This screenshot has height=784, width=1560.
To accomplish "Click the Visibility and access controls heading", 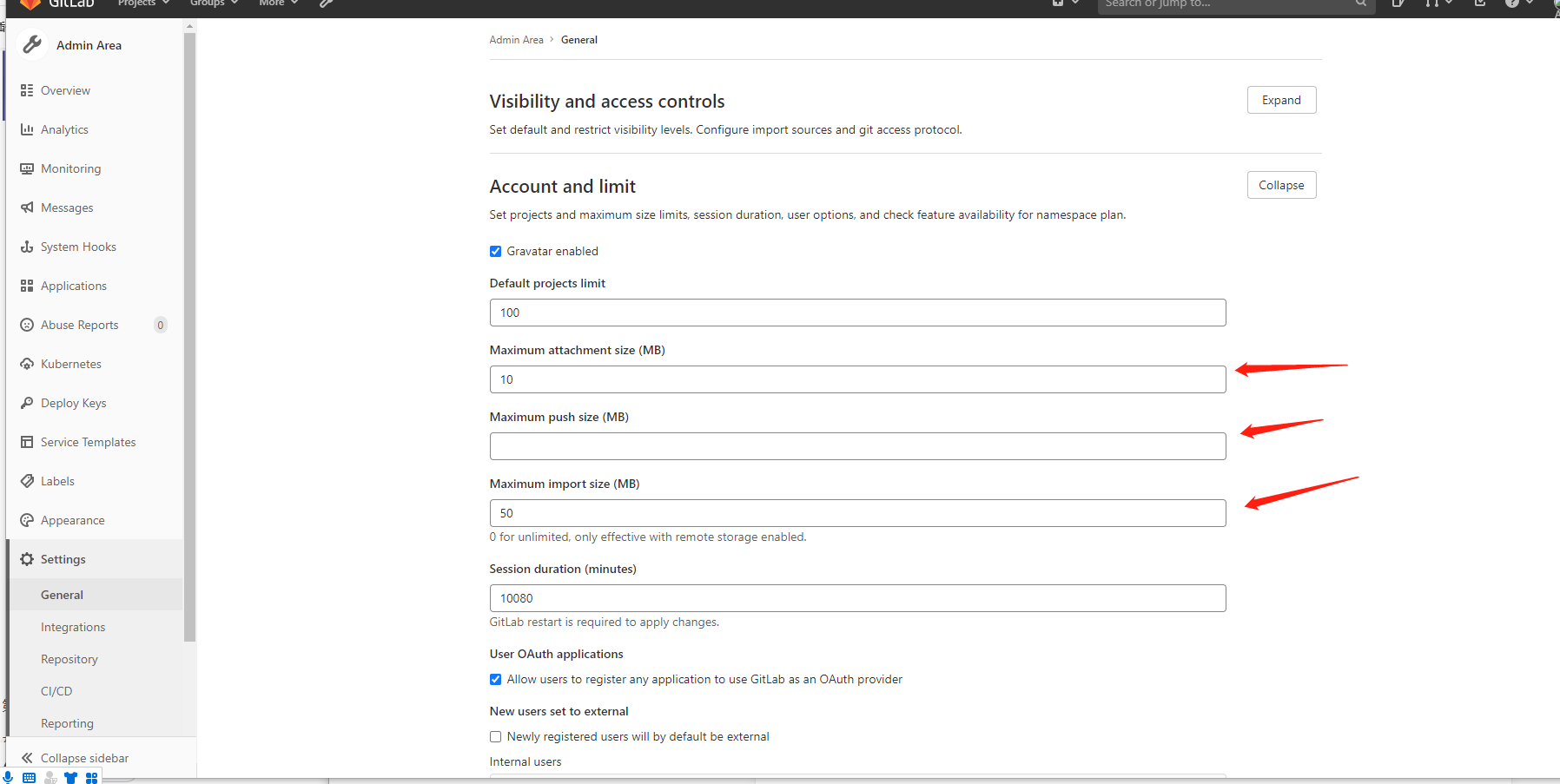I will pyautogui.click(x=607, y=102).
